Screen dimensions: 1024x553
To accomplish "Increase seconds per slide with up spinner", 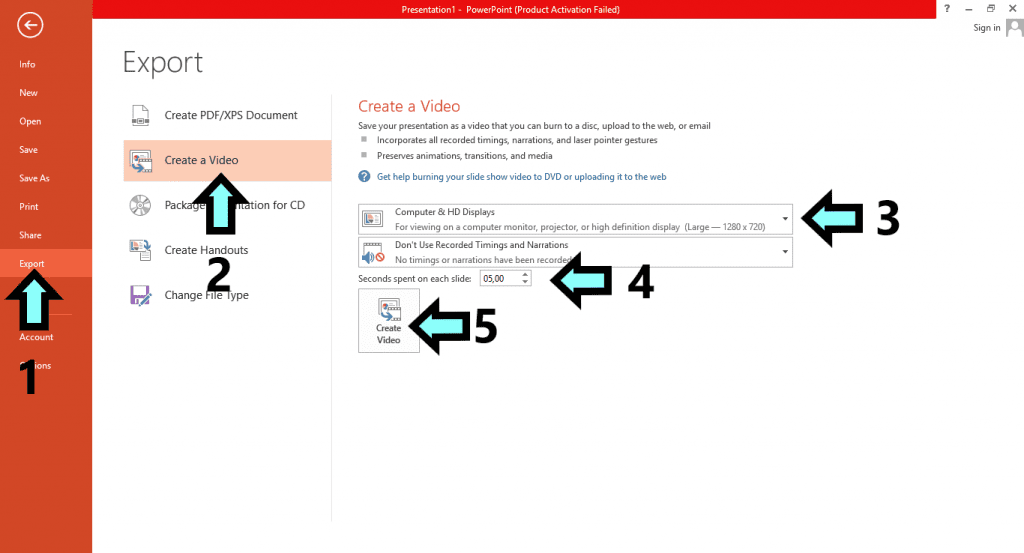I will pos(525,275).
